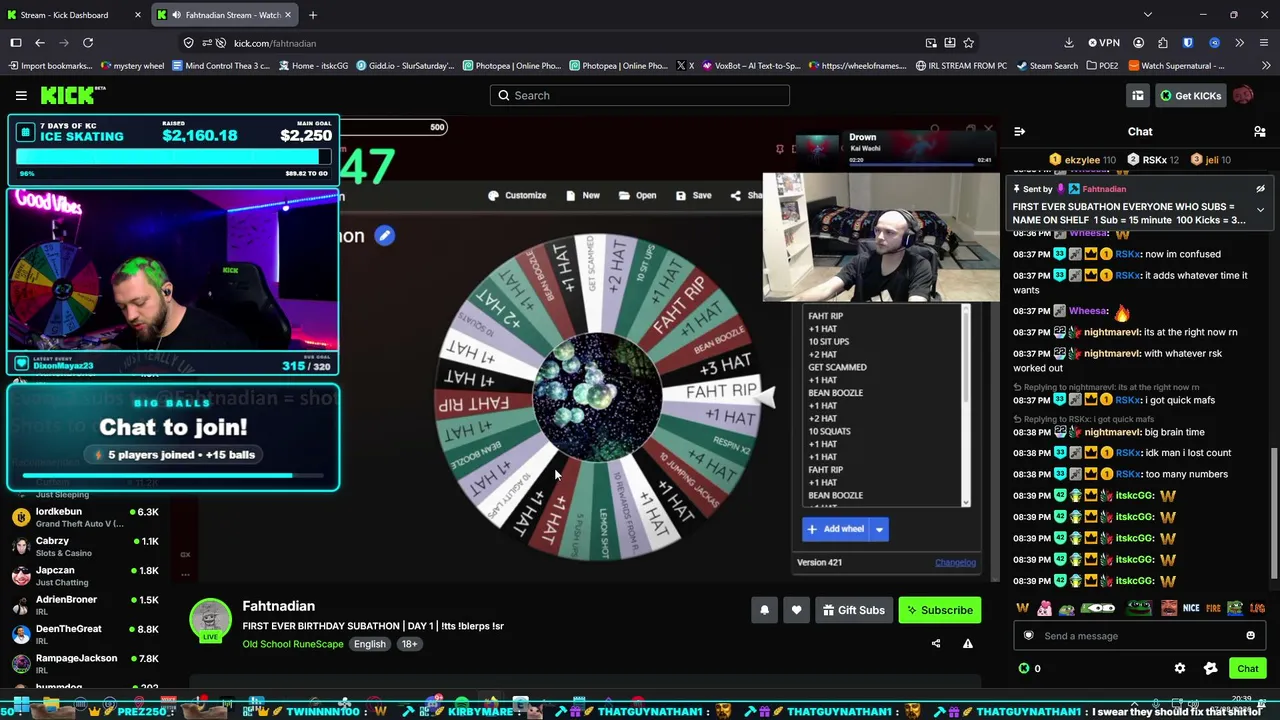
Task: Show more bookmarks overflow chevron
Action: [x=1268, y=66]
